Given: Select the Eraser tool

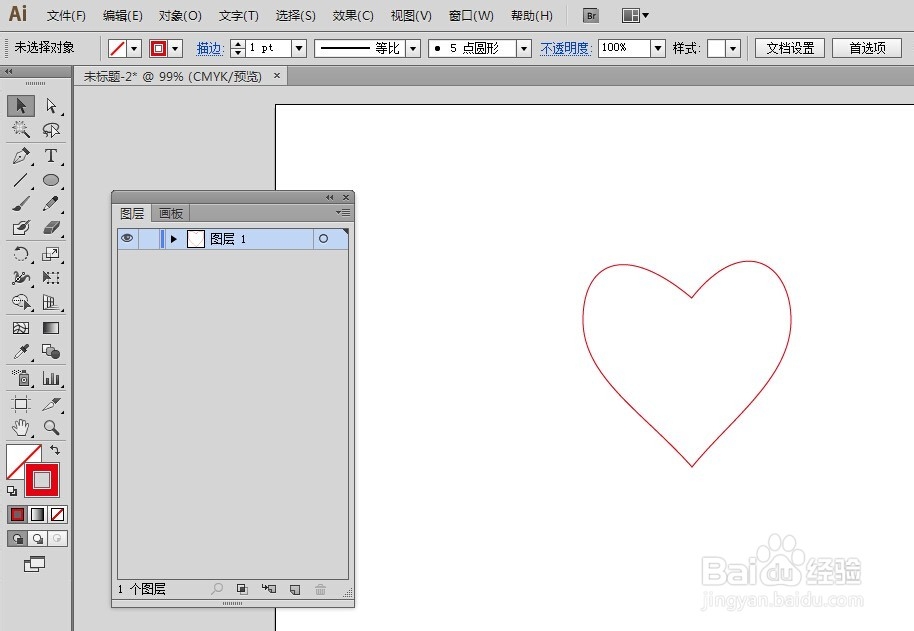Looking at the screenshot, I should pos(51,227).
